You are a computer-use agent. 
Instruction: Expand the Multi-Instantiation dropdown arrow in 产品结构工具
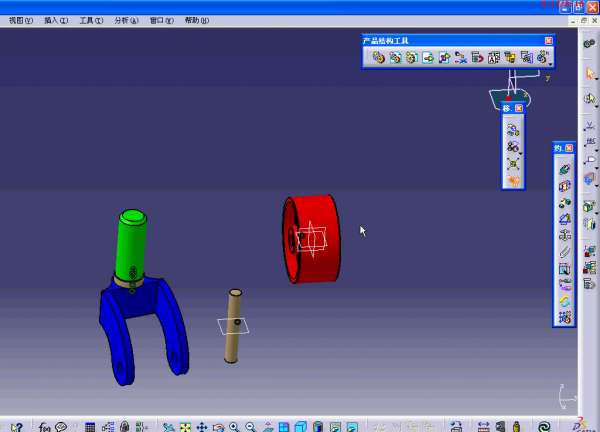550,64
